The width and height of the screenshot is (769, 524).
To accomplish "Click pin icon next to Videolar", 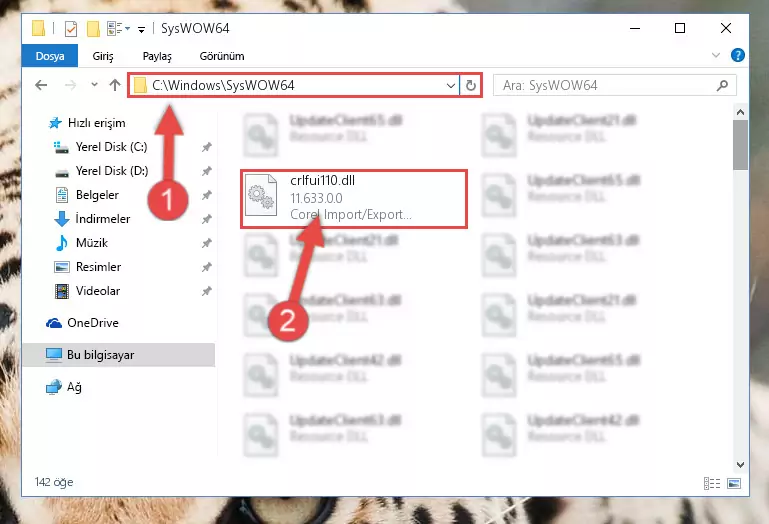I will coord(206,291).
